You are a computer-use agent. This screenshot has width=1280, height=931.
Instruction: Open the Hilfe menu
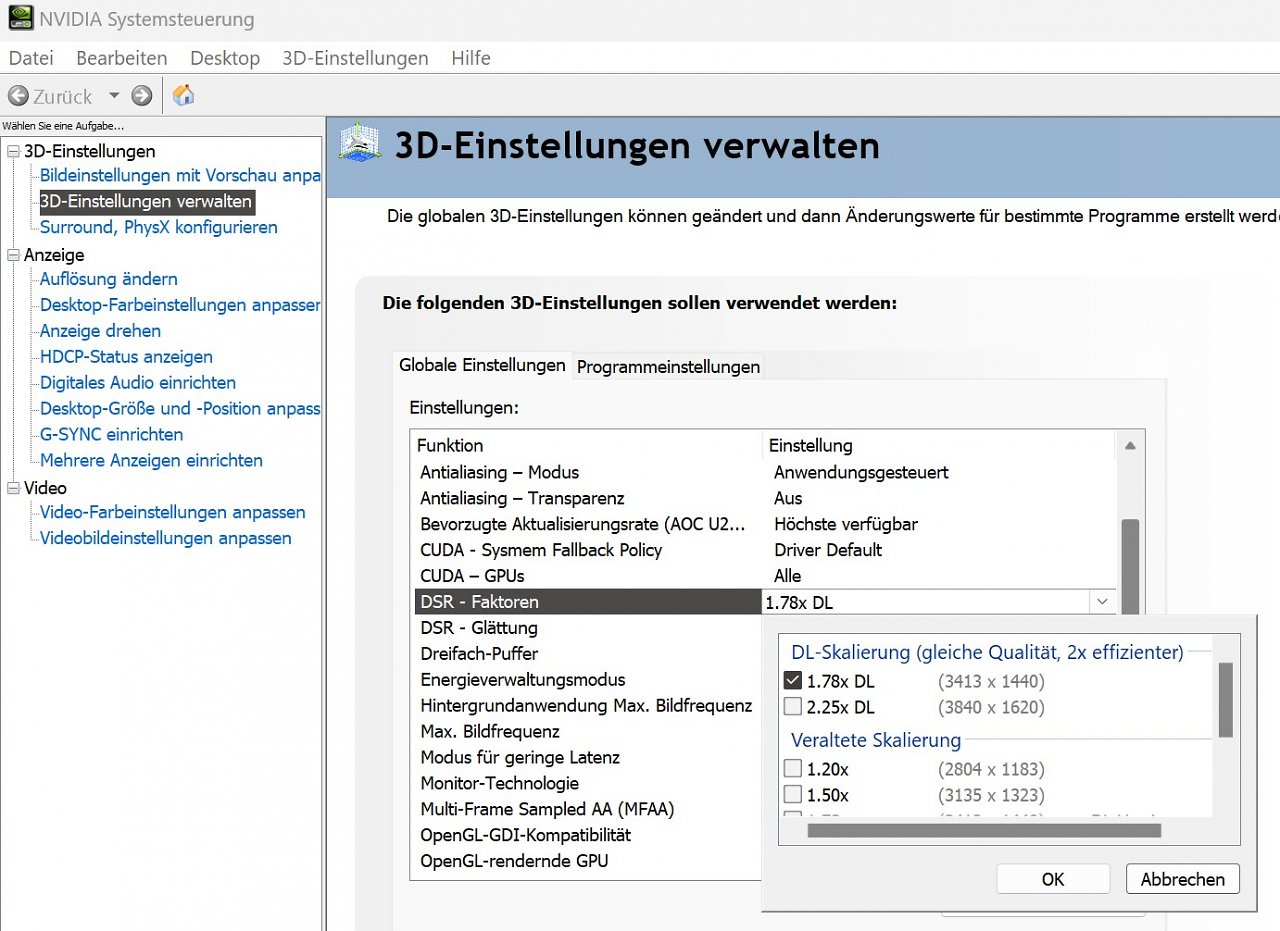(471, 58)
